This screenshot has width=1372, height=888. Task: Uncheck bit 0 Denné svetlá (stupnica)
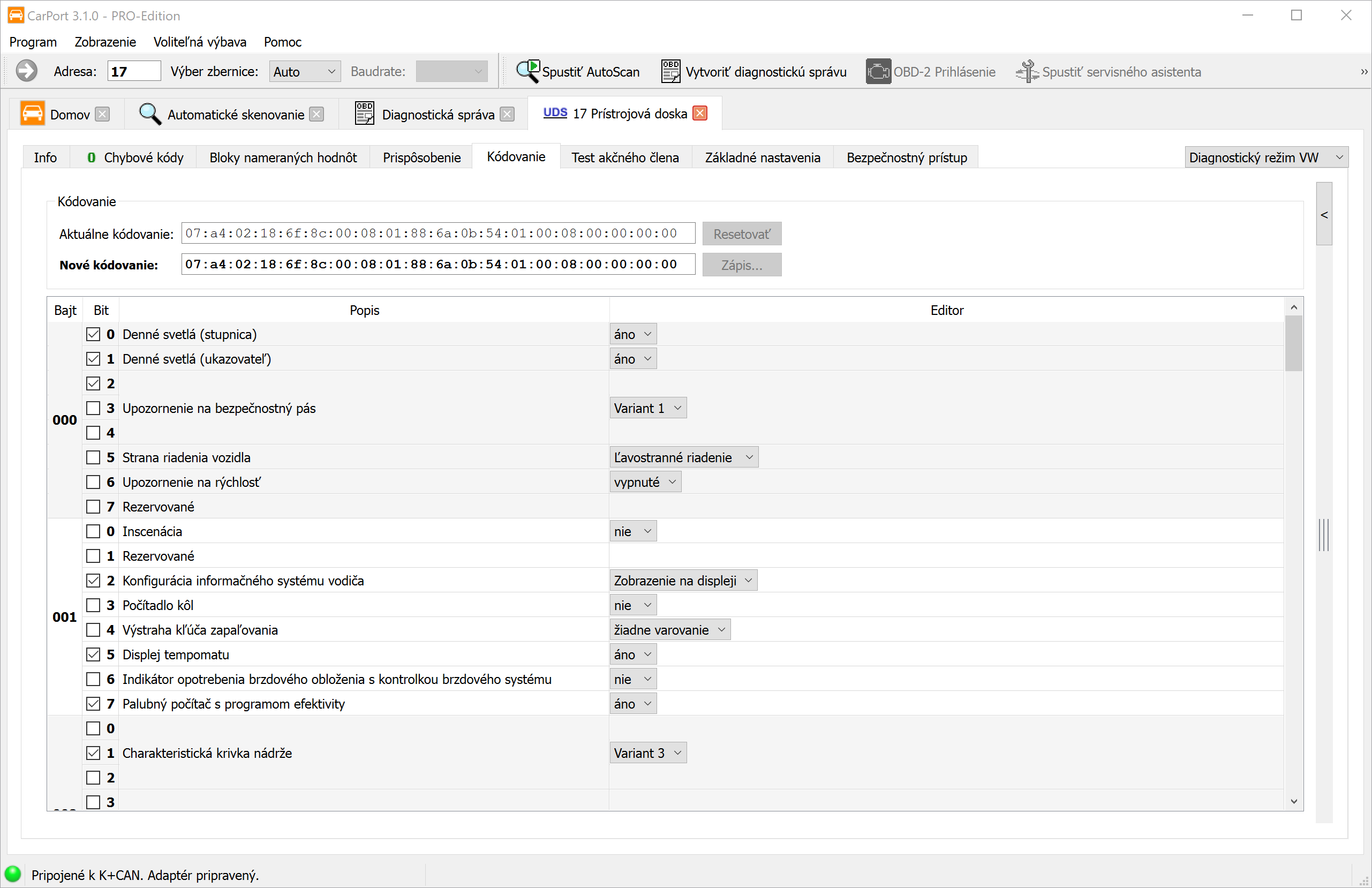[x=93, y=334]
